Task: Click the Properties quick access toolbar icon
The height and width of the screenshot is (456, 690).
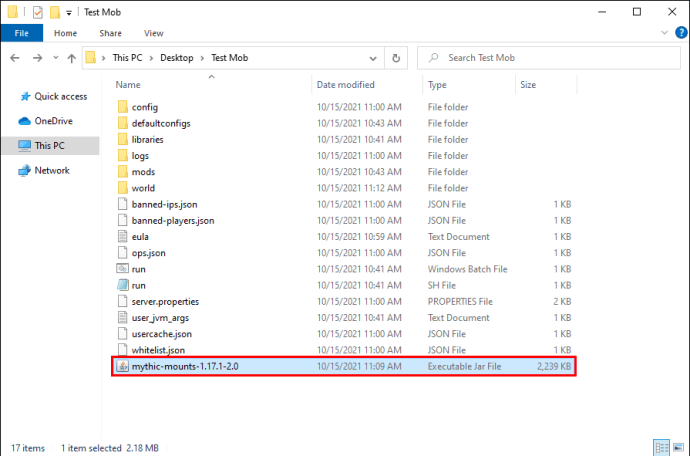Action: (x=38, y=12)
